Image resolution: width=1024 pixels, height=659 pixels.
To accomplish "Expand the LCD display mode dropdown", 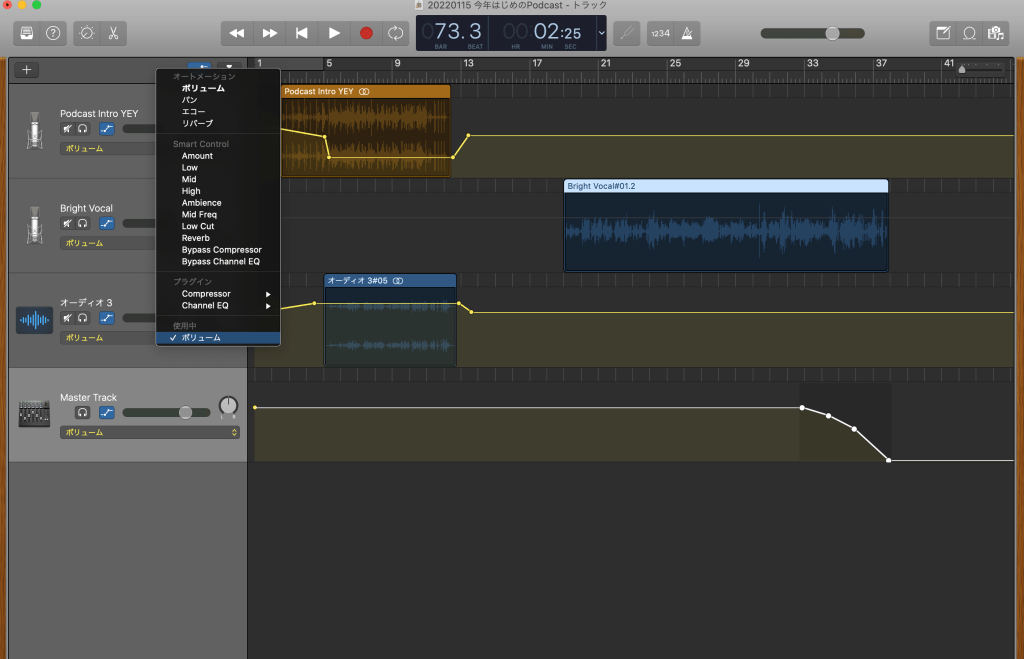I will pyautogui.click(x=601, y=33).
